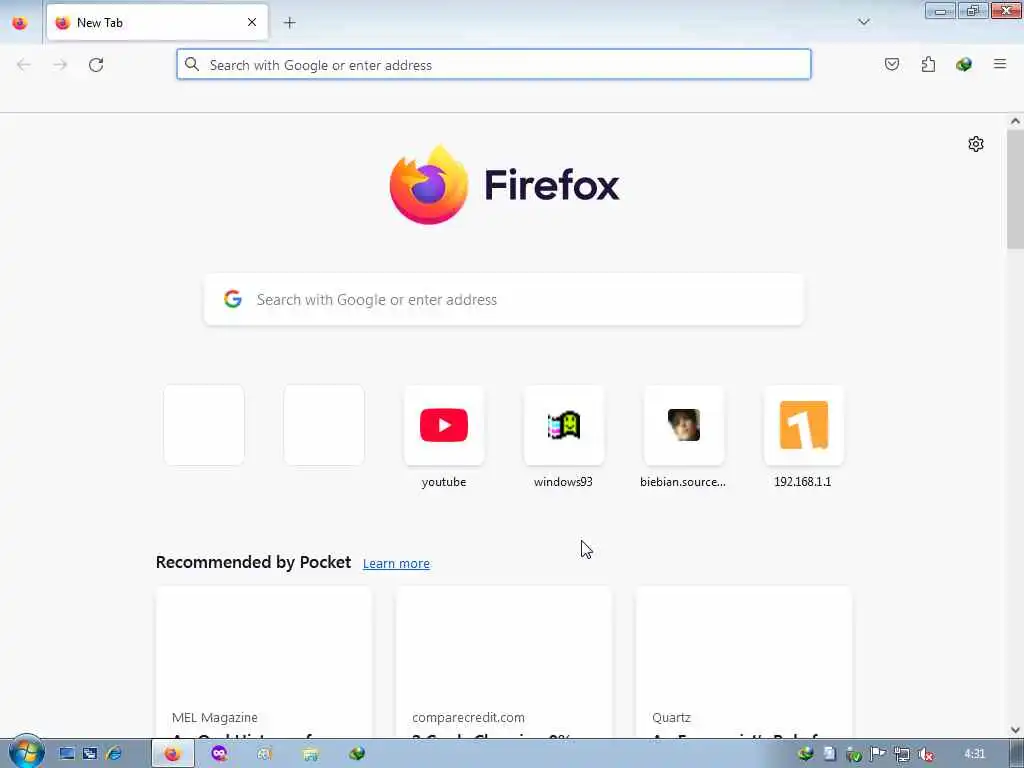Click the green shield tray icon

pos(854,755)
